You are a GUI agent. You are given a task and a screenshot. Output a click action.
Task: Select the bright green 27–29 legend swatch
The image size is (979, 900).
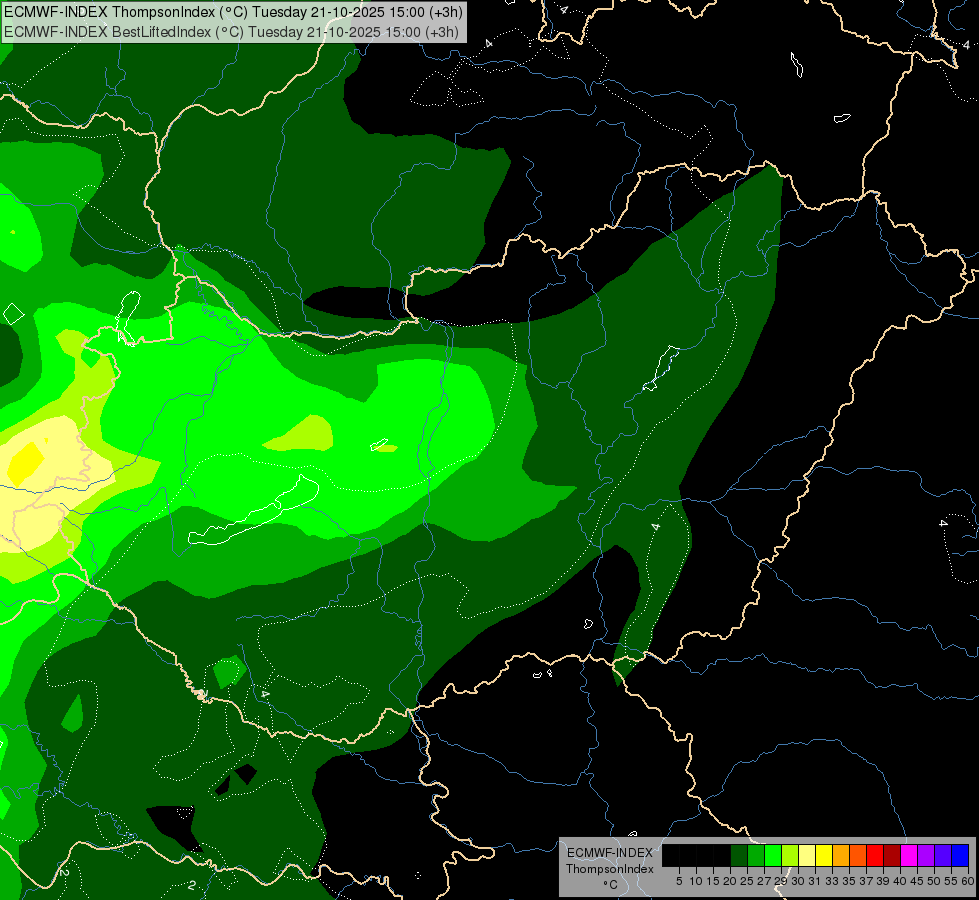(773, 855)
